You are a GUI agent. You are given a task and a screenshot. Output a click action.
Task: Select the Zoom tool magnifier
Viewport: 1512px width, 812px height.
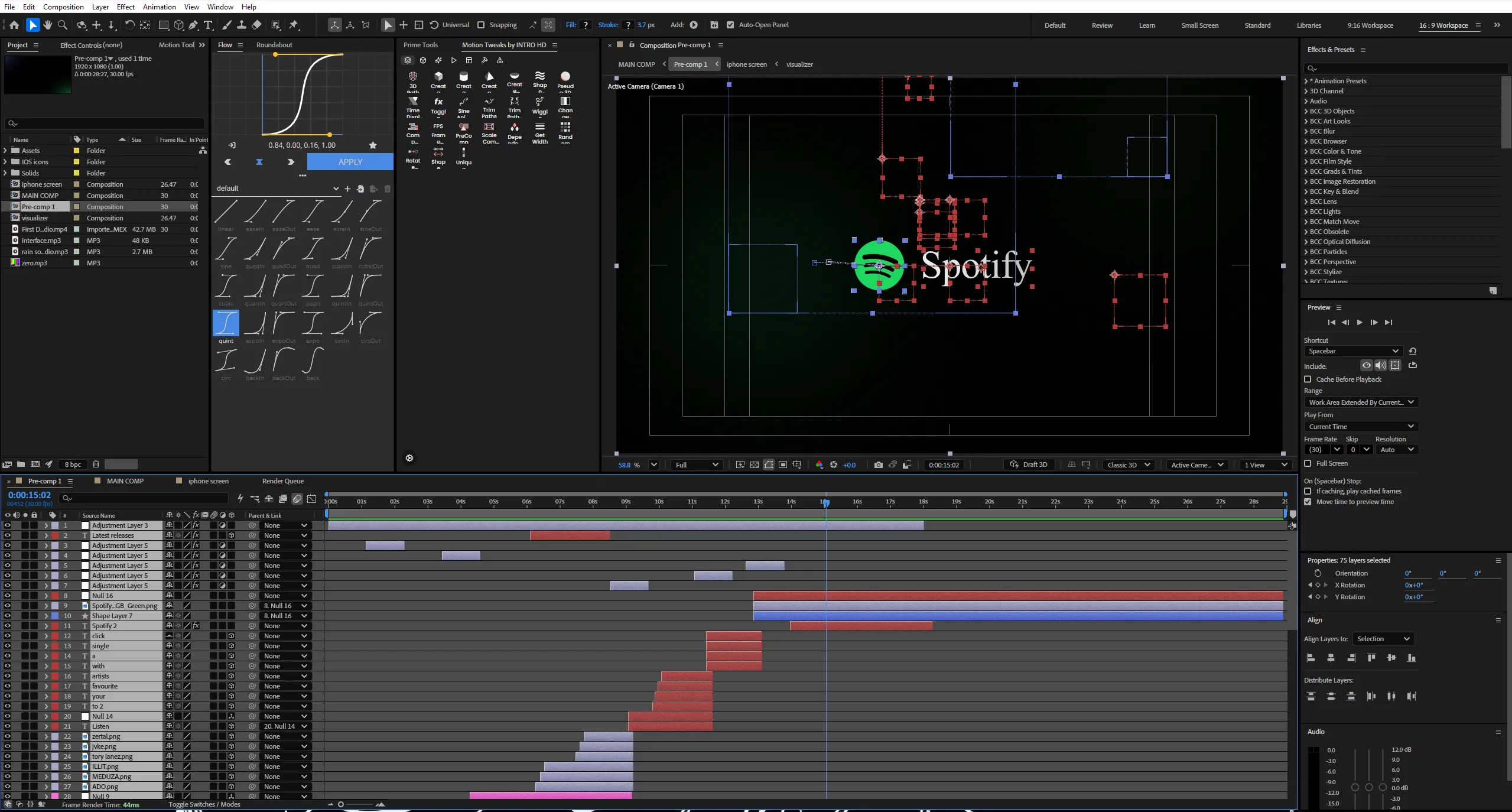(63, 25)
